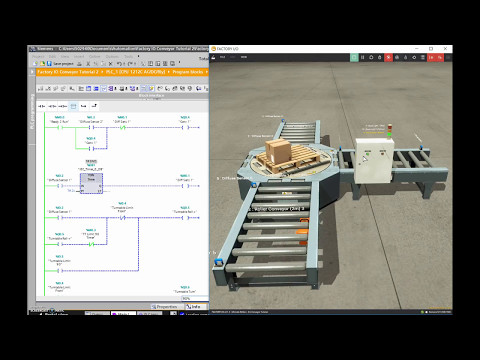The width and height of the screenshot is (480, 360).
Task: Click the Print icon in TIA toolbar
Action: pyautogui.click(x=79, y=63)
